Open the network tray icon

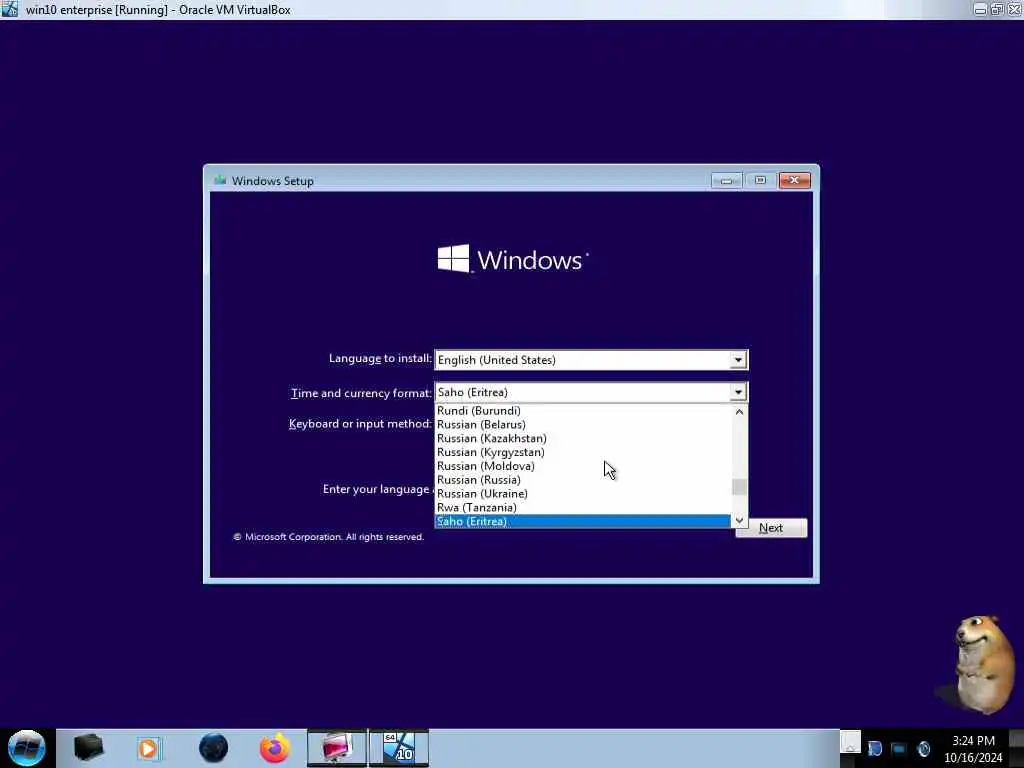(899, 748)
